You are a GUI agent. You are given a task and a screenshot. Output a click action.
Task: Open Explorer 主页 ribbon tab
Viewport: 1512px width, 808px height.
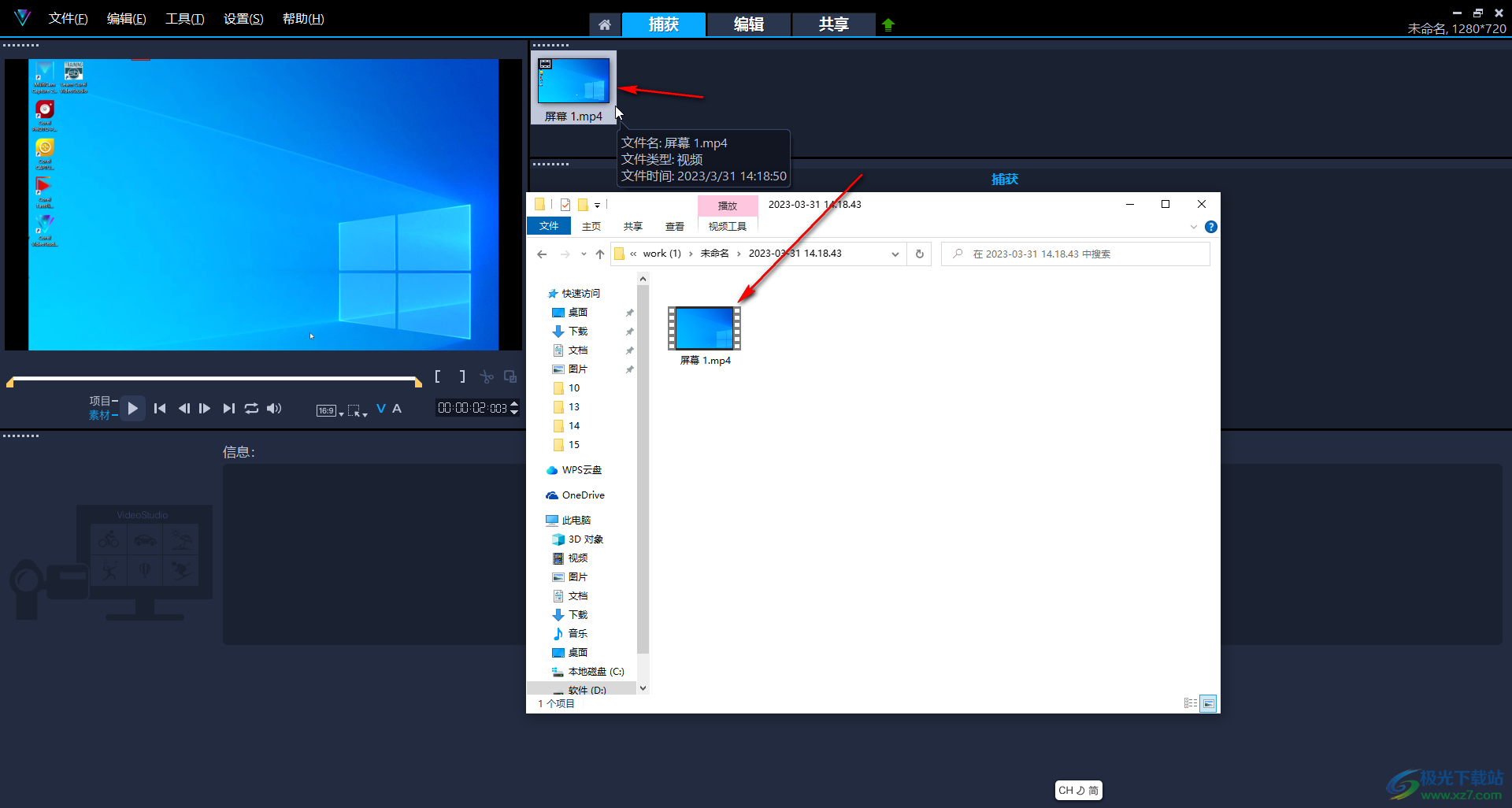(x=591, y=226)
